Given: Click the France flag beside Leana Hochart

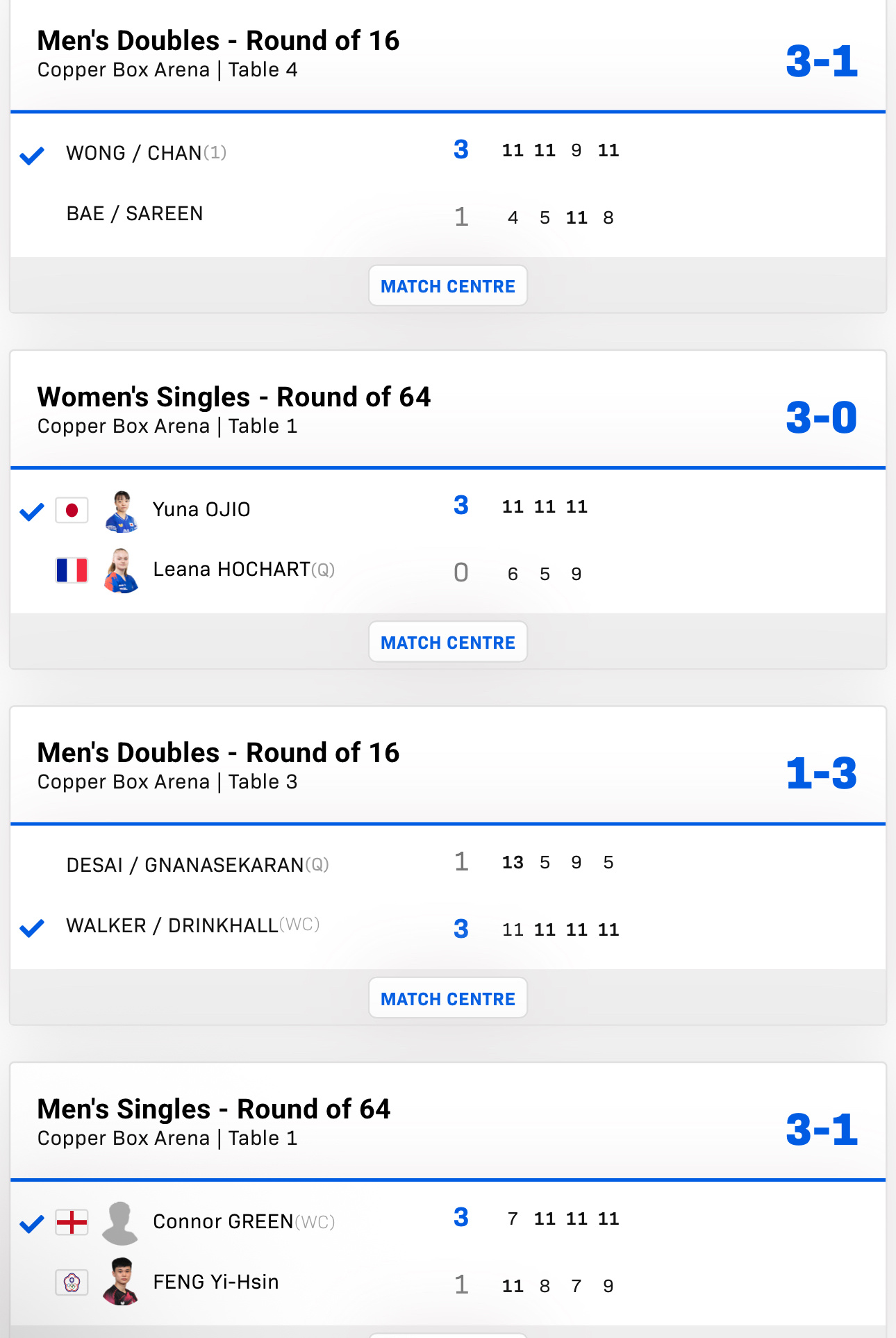Looking at the screenshot, I should 72,570.
